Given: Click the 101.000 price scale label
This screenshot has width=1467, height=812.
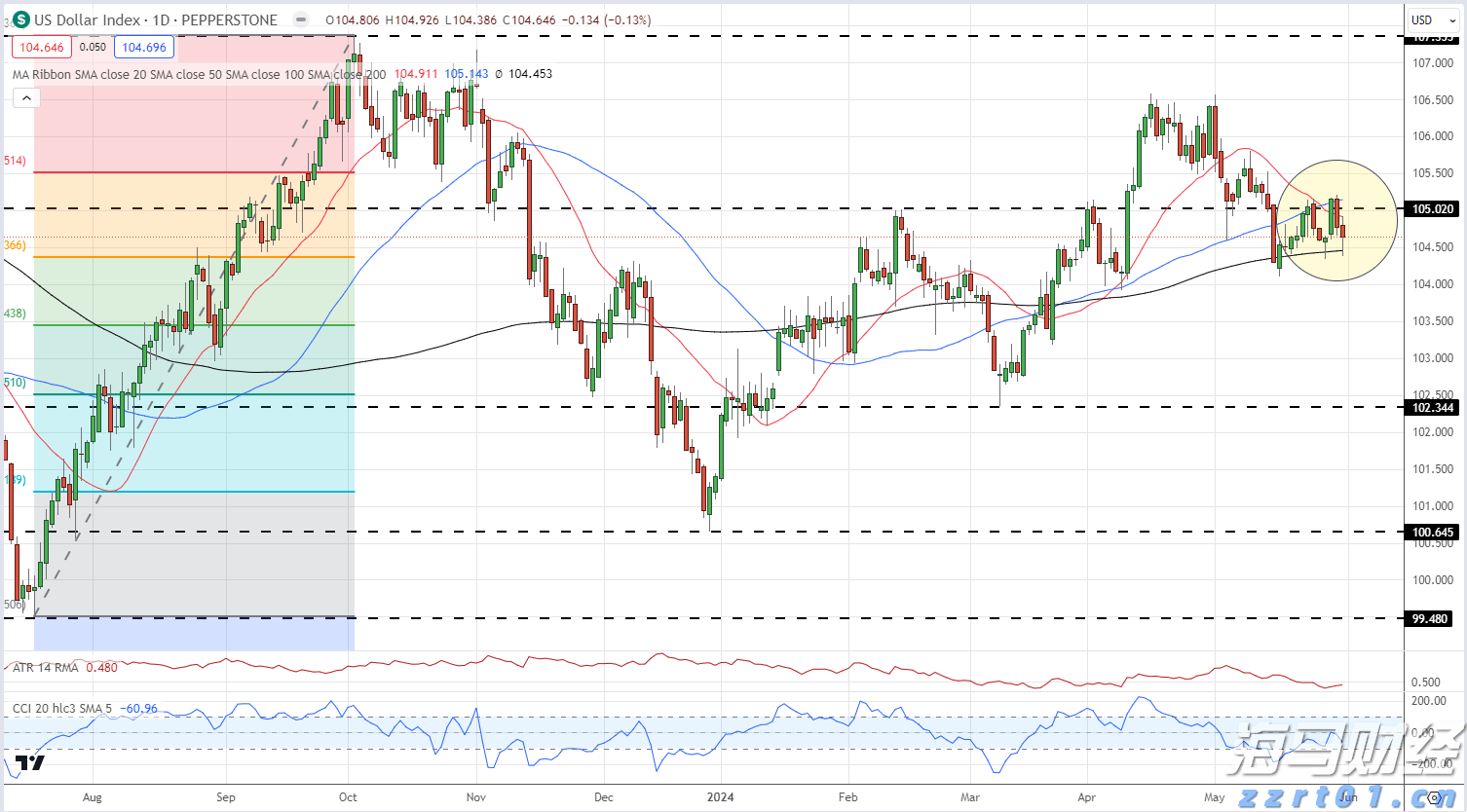Looking at the screenshot, I should [x=1433, y=506].
